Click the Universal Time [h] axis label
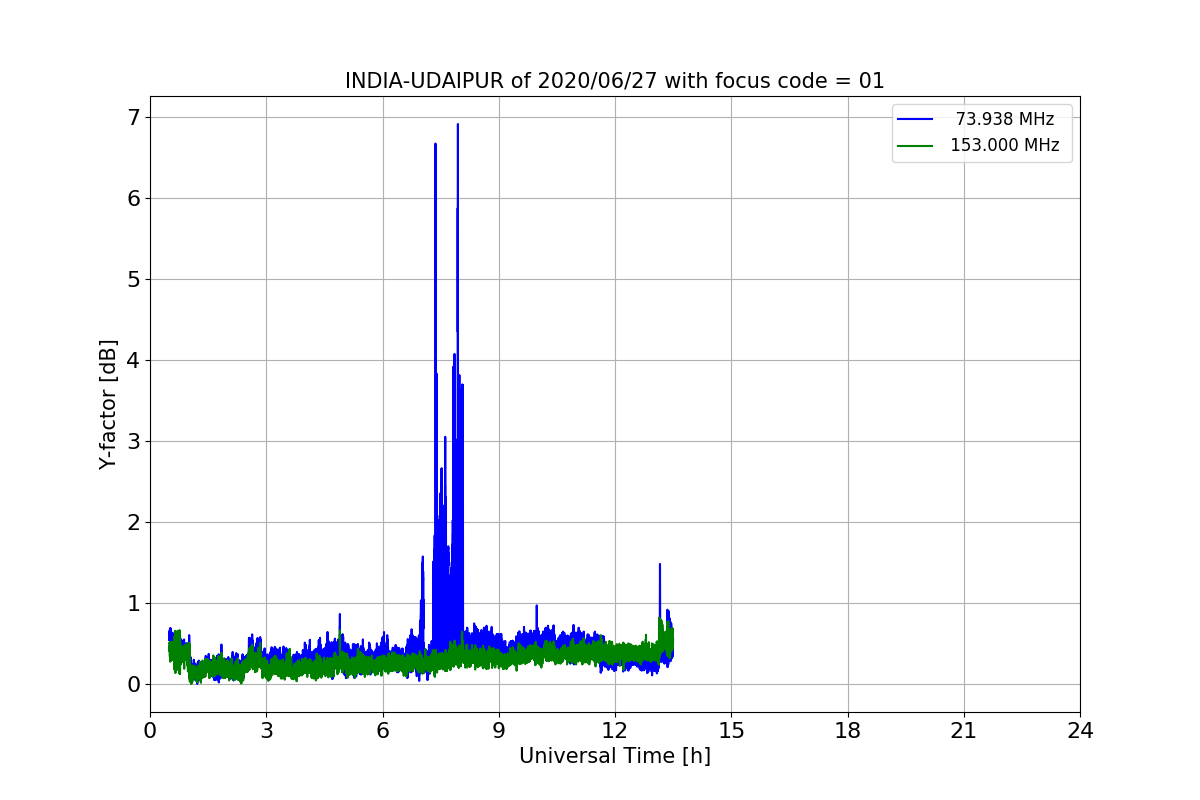1200x800 pixels. (615, 756)
